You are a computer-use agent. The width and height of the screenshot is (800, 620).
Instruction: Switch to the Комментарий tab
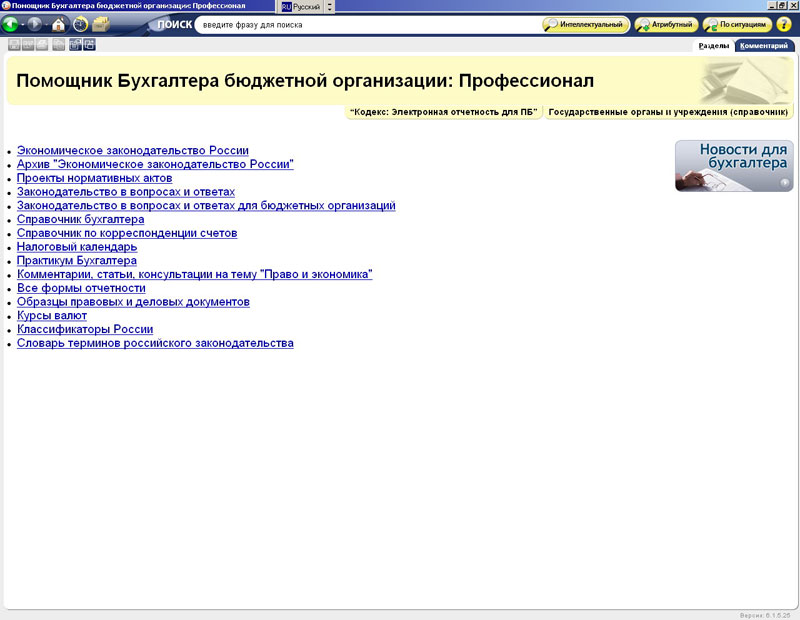[x=766, y=46]
